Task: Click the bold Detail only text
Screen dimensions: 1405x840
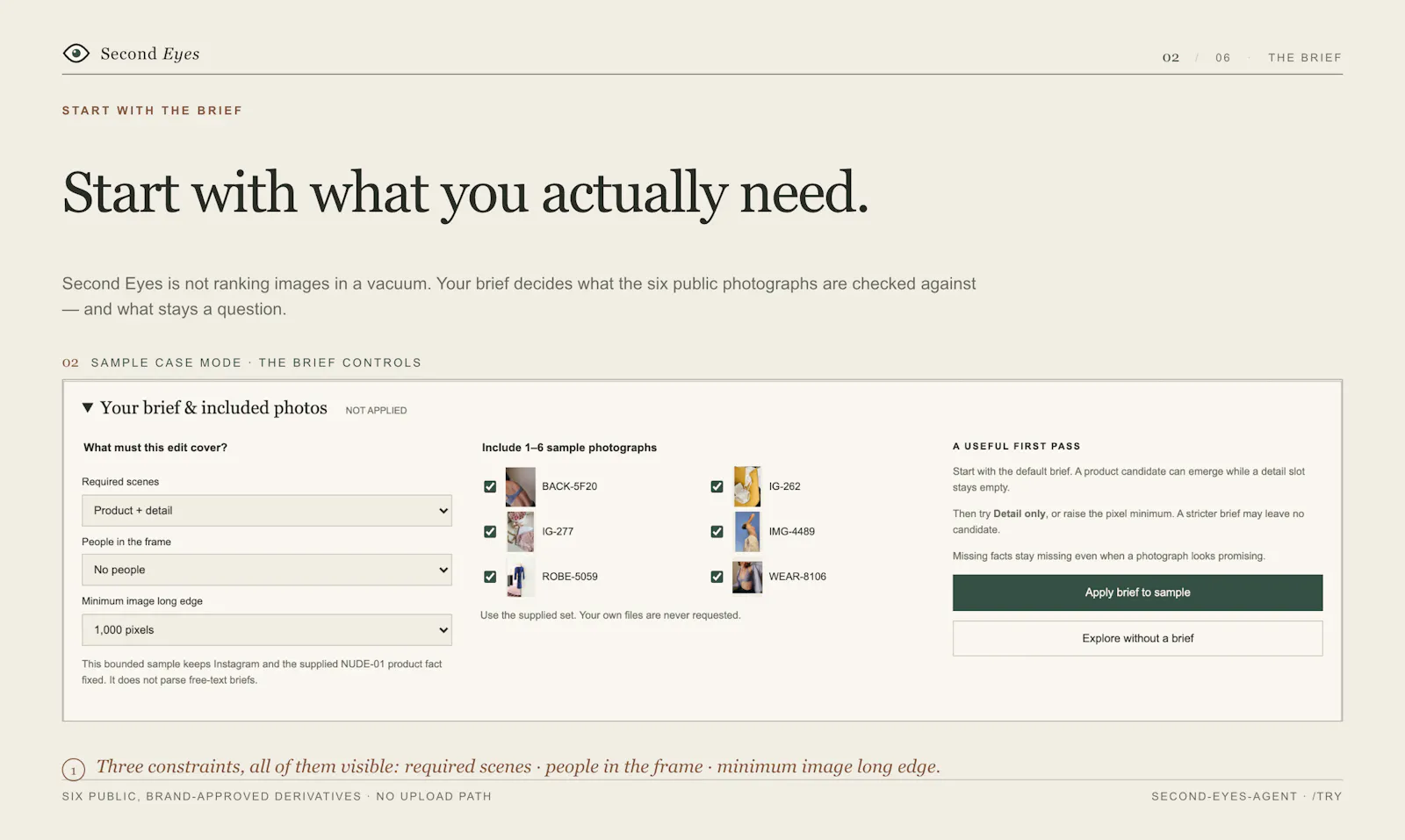Action: coord(1020,513)
